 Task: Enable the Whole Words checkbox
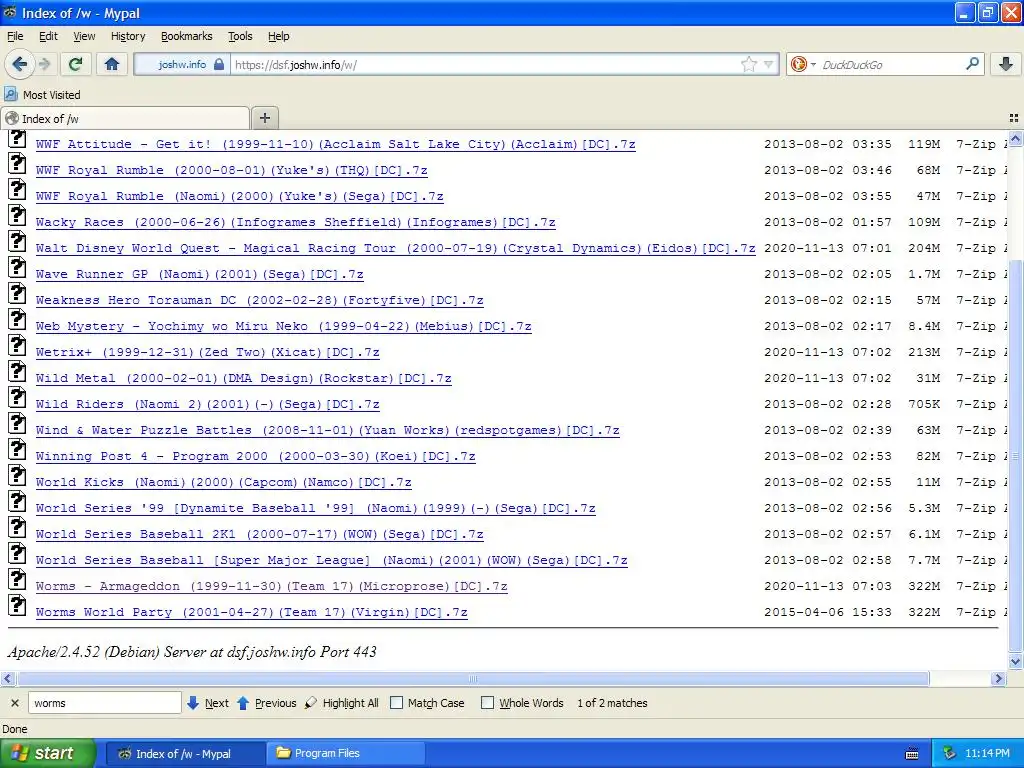tap(487, 703)
